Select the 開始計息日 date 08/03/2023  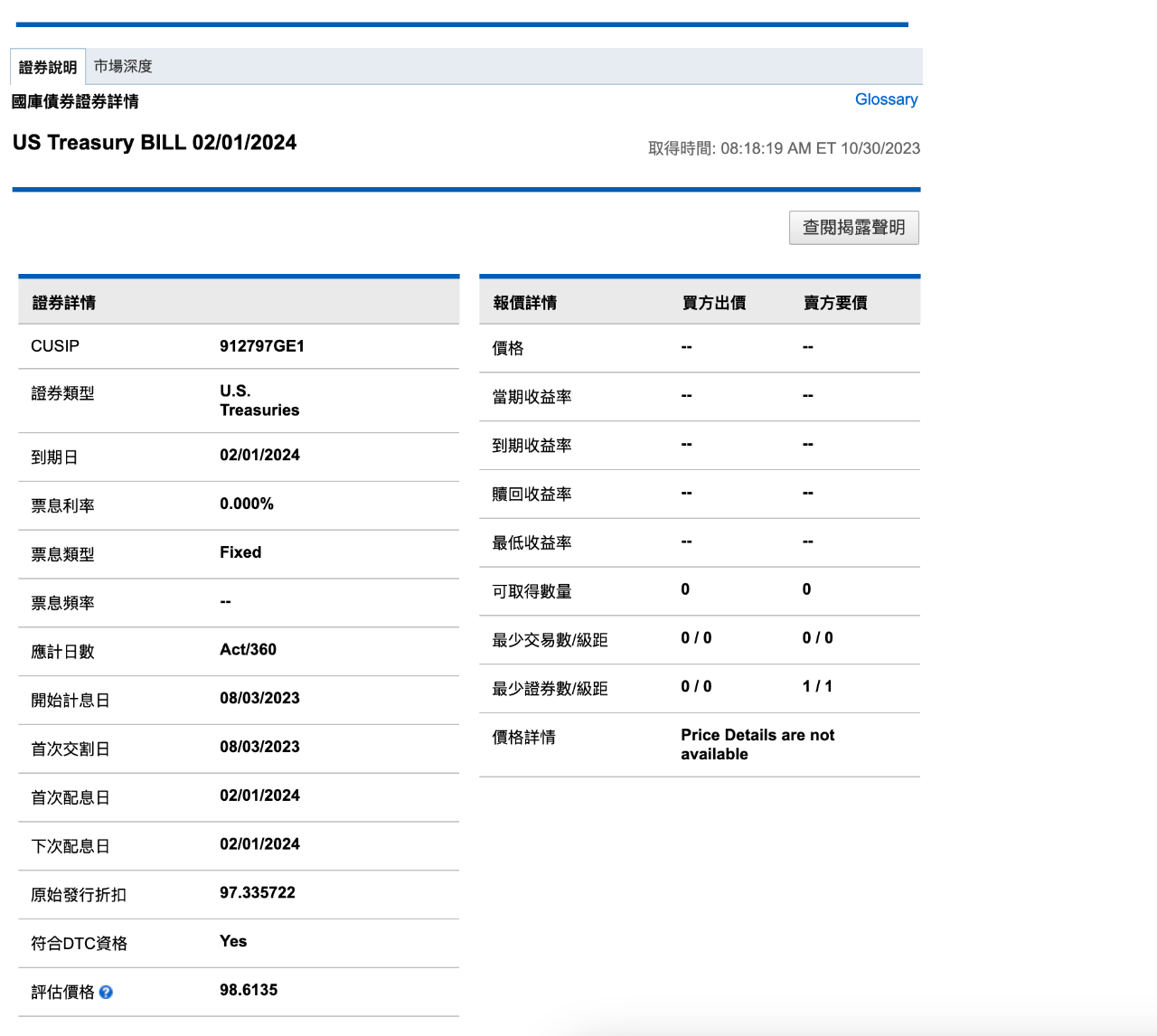click(259, 697)
